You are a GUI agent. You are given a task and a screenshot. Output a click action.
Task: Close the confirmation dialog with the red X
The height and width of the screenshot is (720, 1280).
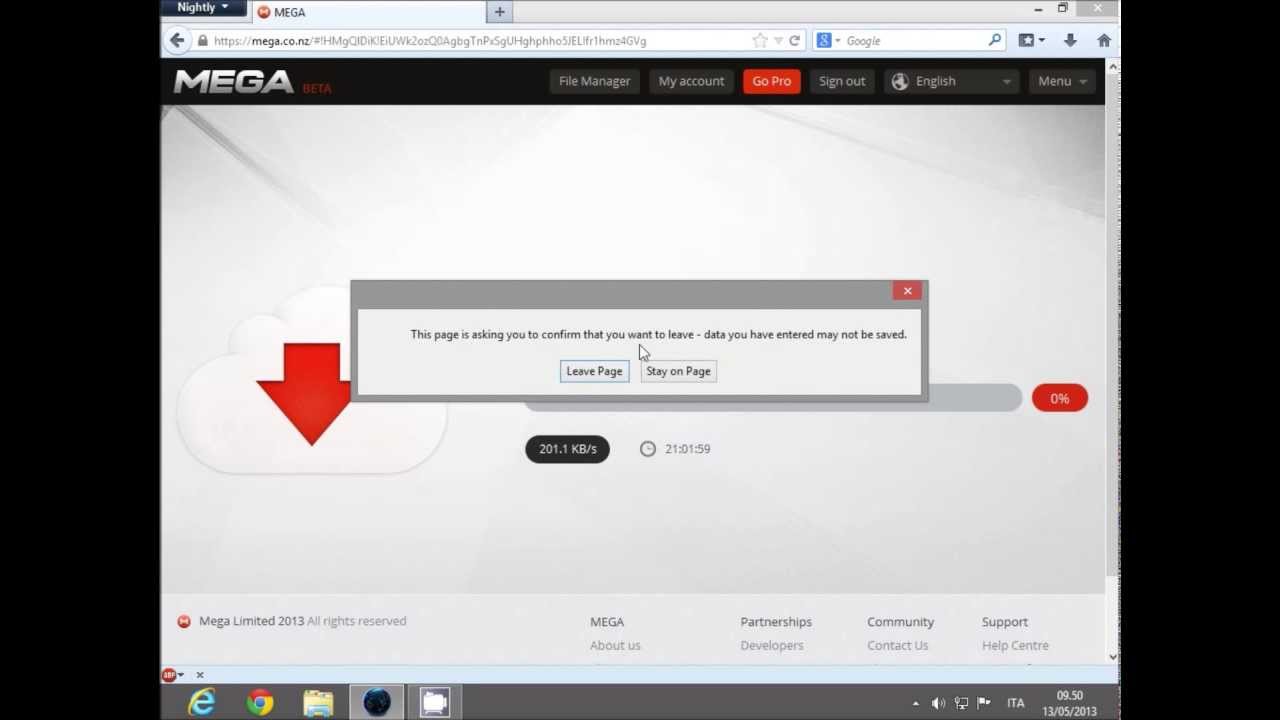tap(907, 291)
